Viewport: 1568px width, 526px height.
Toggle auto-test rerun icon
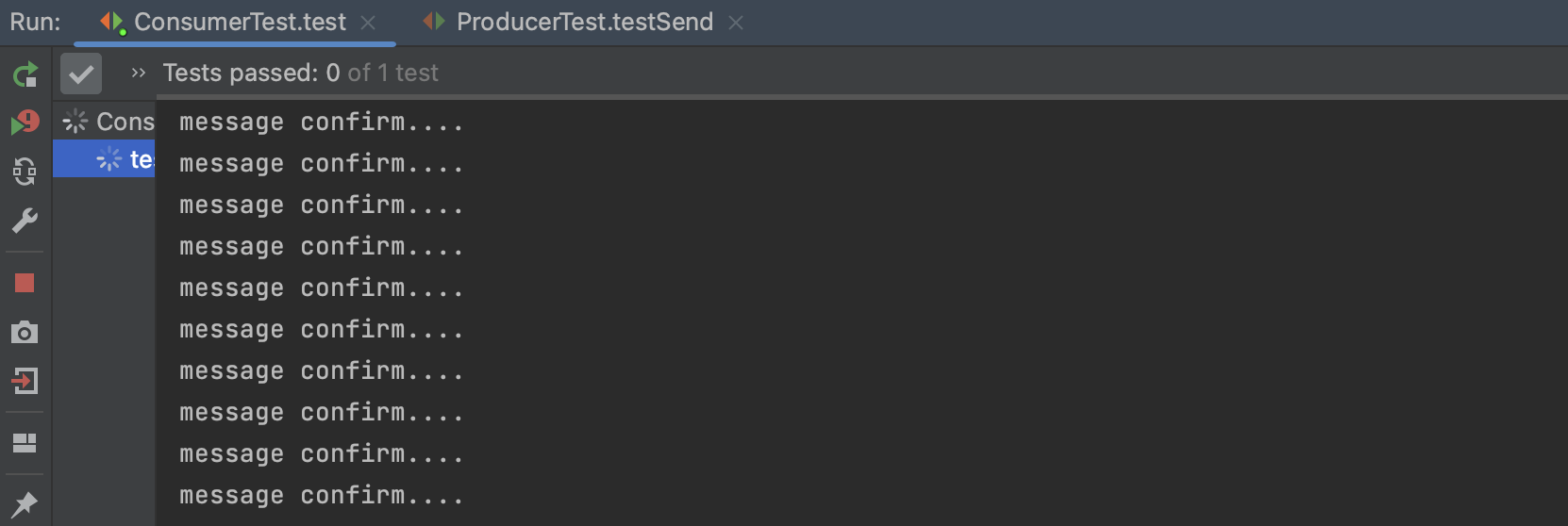[x=25, y=171]
